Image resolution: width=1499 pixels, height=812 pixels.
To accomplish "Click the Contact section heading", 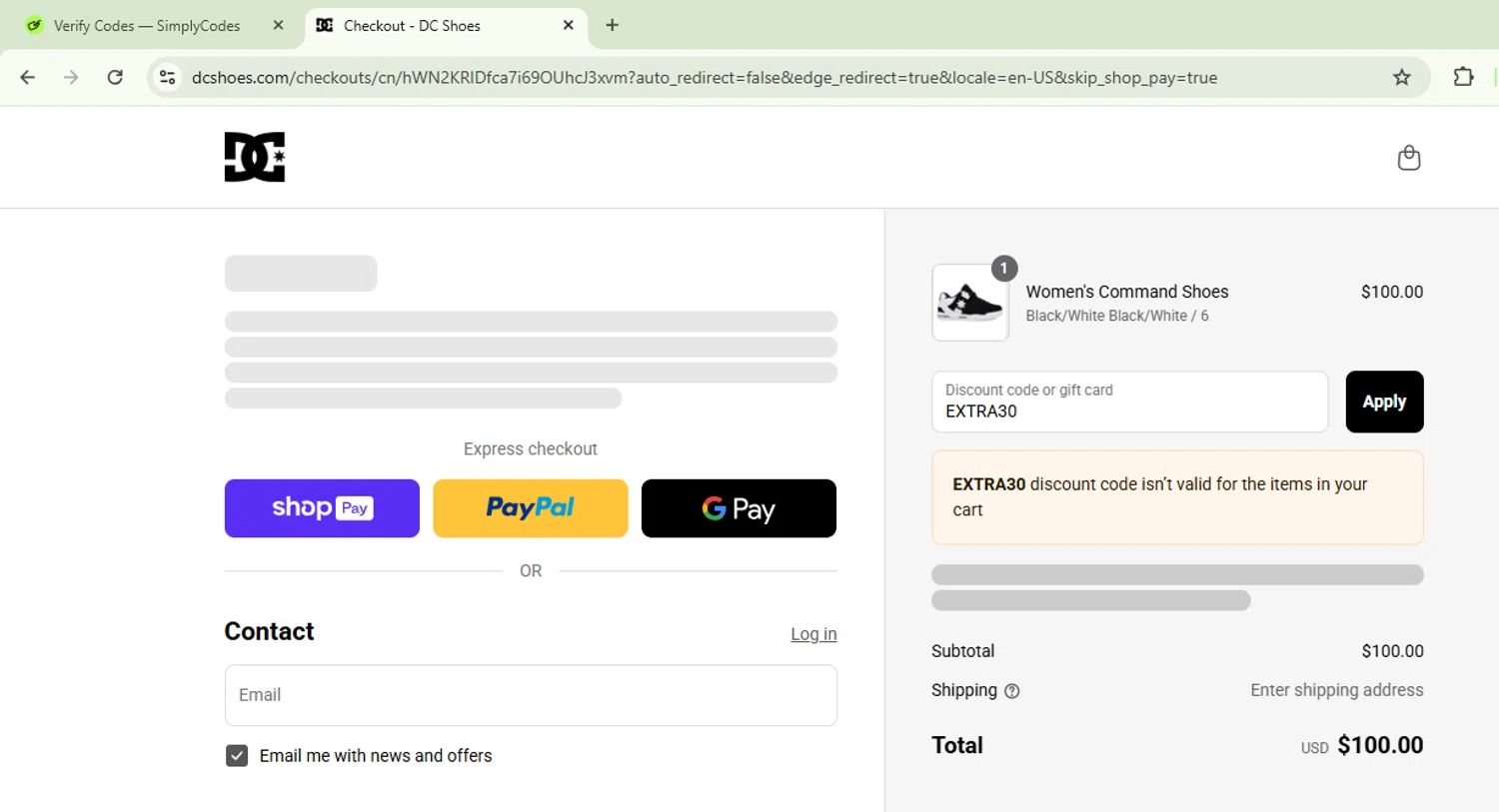I will 269,631.
